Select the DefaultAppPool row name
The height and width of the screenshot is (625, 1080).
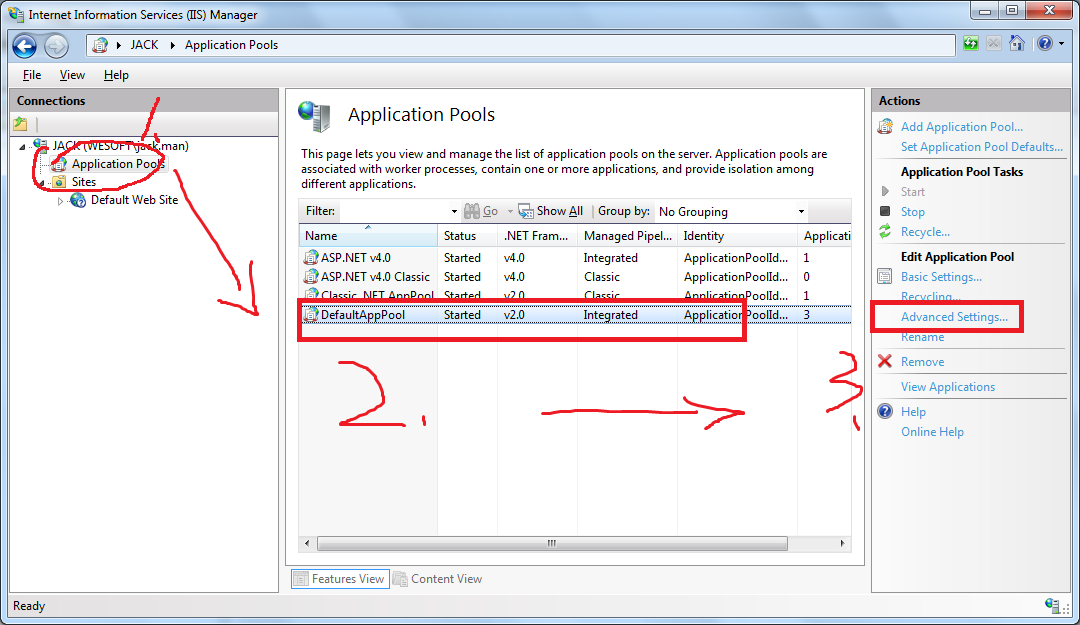[x=362, y=315]
